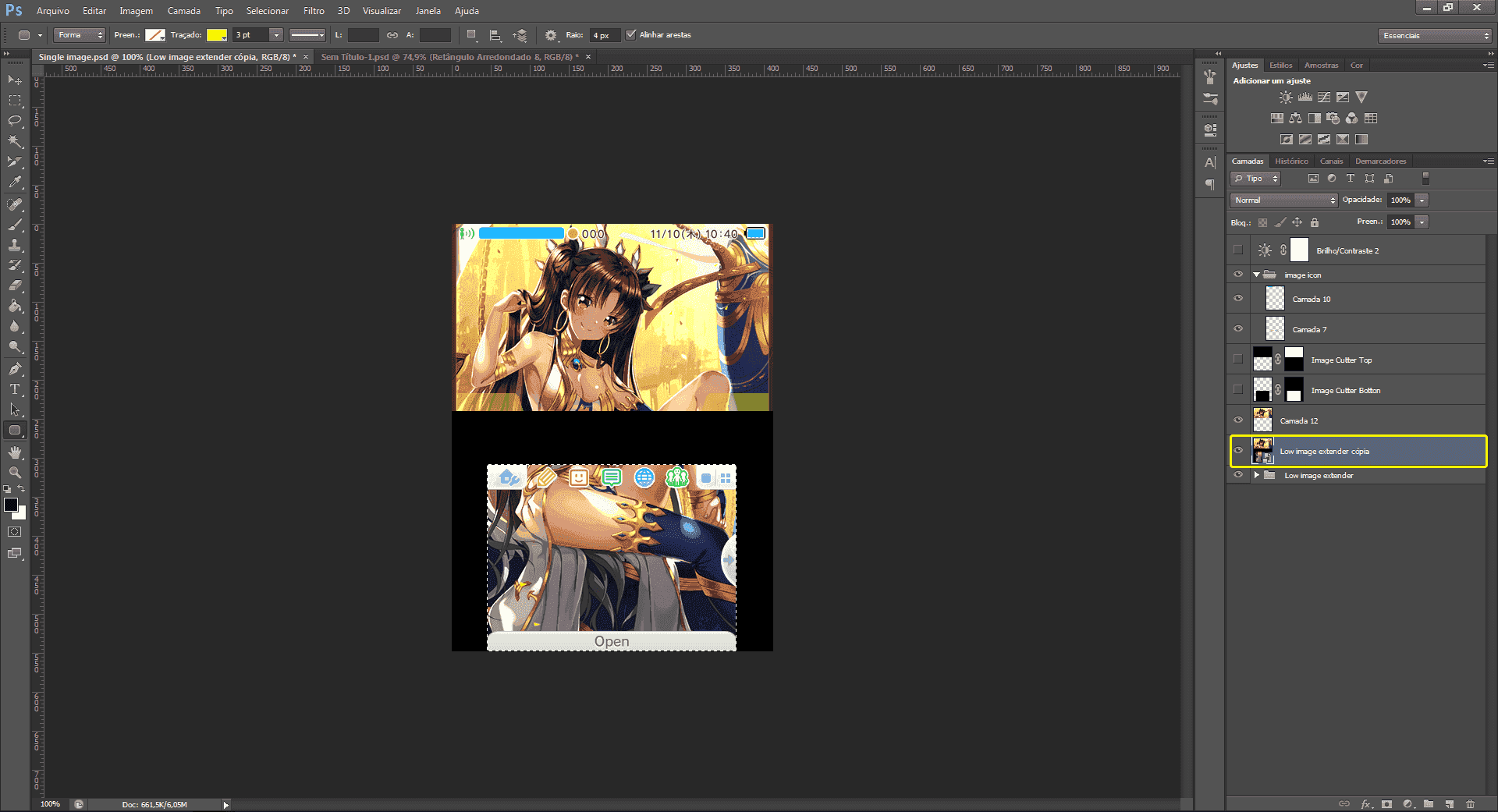Viewport: 1498px width, 812px height.
Task: Switch to the Estilos tab
Action: (1280, 66)
